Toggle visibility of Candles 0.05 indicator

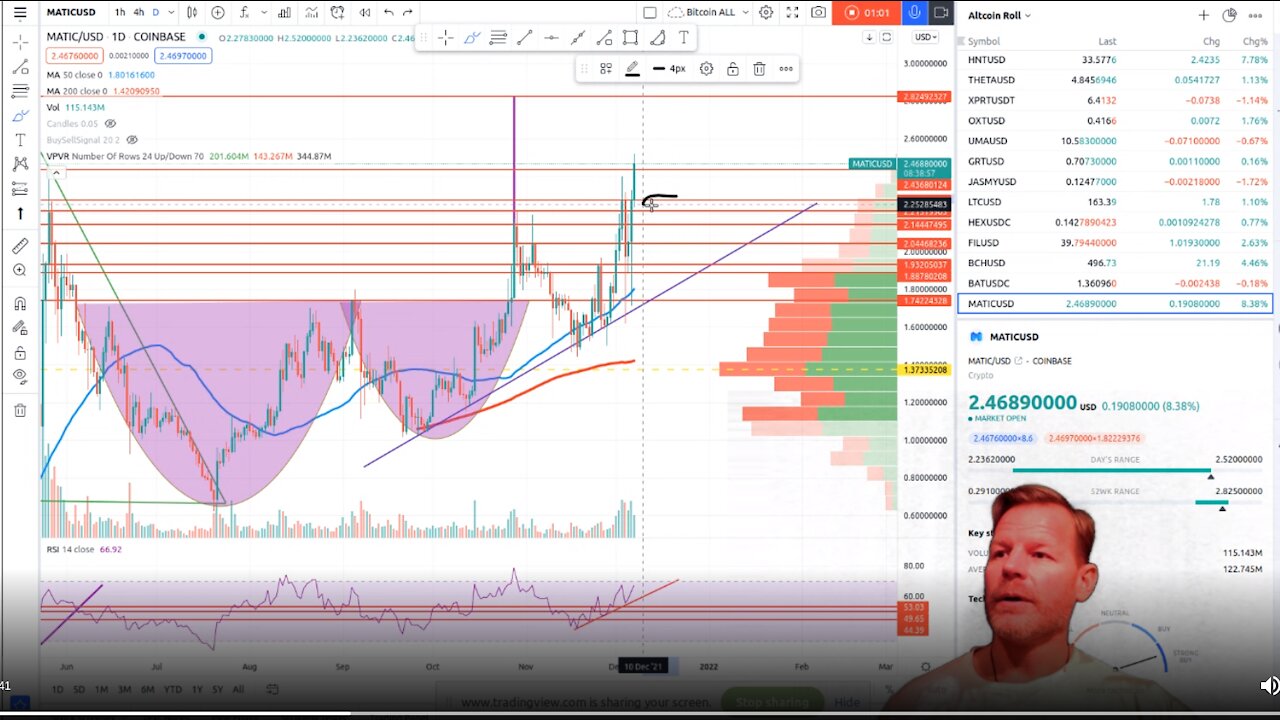point(110,124)
